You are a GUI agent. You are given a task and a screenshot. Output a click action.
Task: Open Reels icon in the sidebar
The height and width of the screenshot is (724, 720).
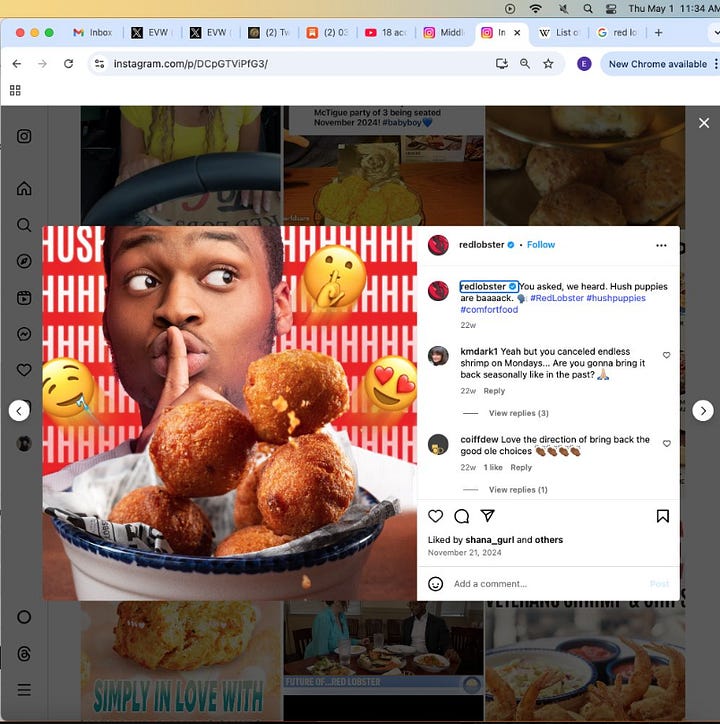point(24,298)
